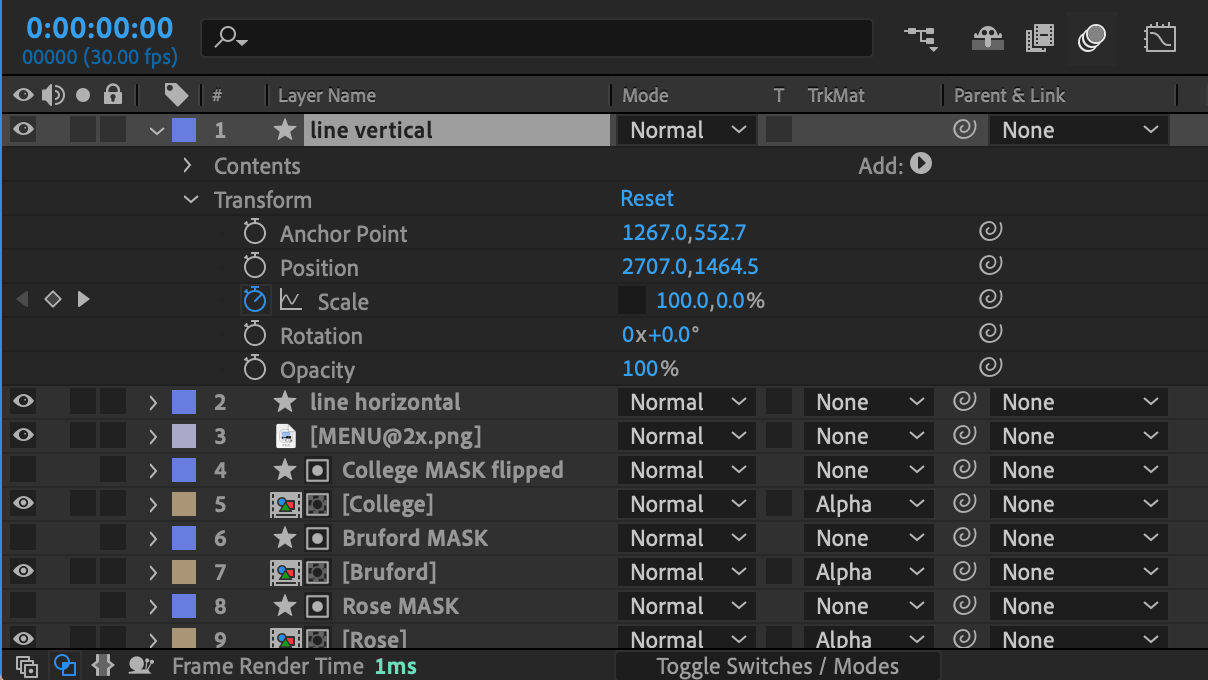Click the layer search field
The image size is (1208, 680).
(537, 38)
